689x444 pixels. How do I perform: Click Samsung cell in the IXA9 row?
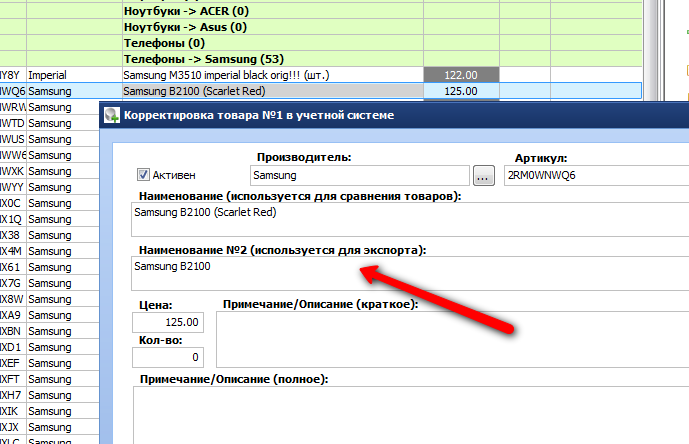click(x=63, y=315)
